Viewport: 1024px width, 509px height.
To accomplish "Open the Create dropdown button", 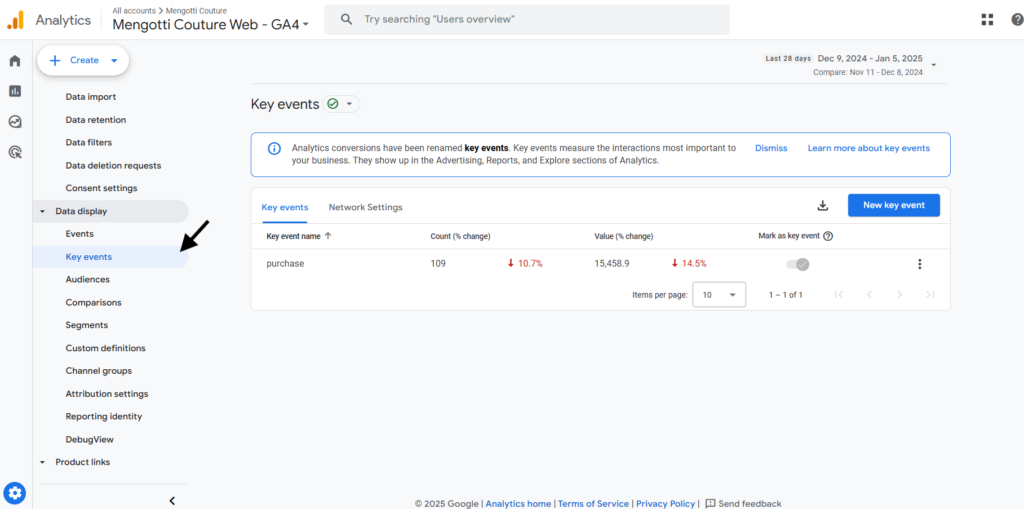I will (84, 60).
